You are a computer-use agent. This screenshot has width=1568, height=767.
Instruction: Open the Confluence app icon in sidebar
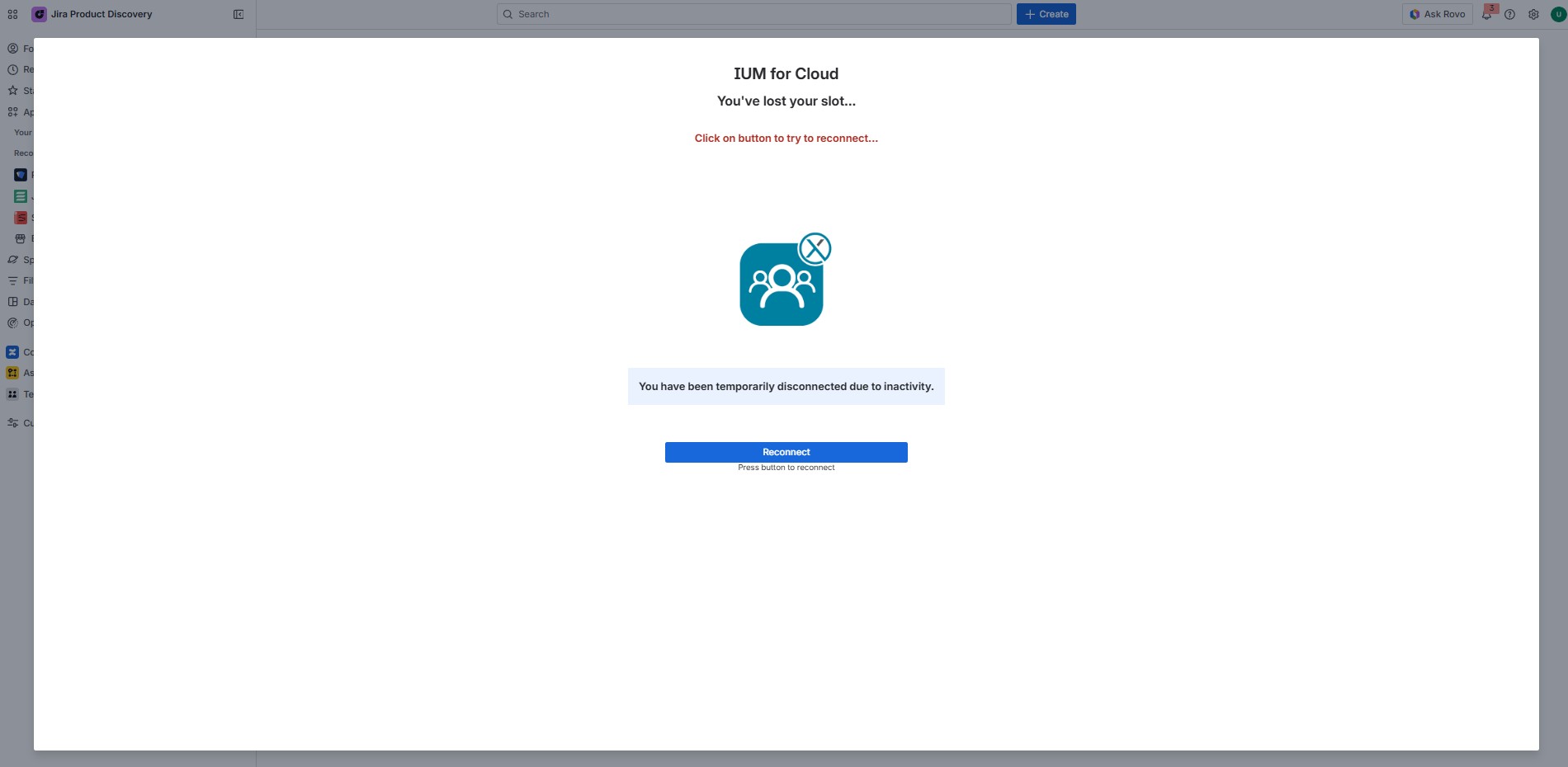tap(12, 352)
